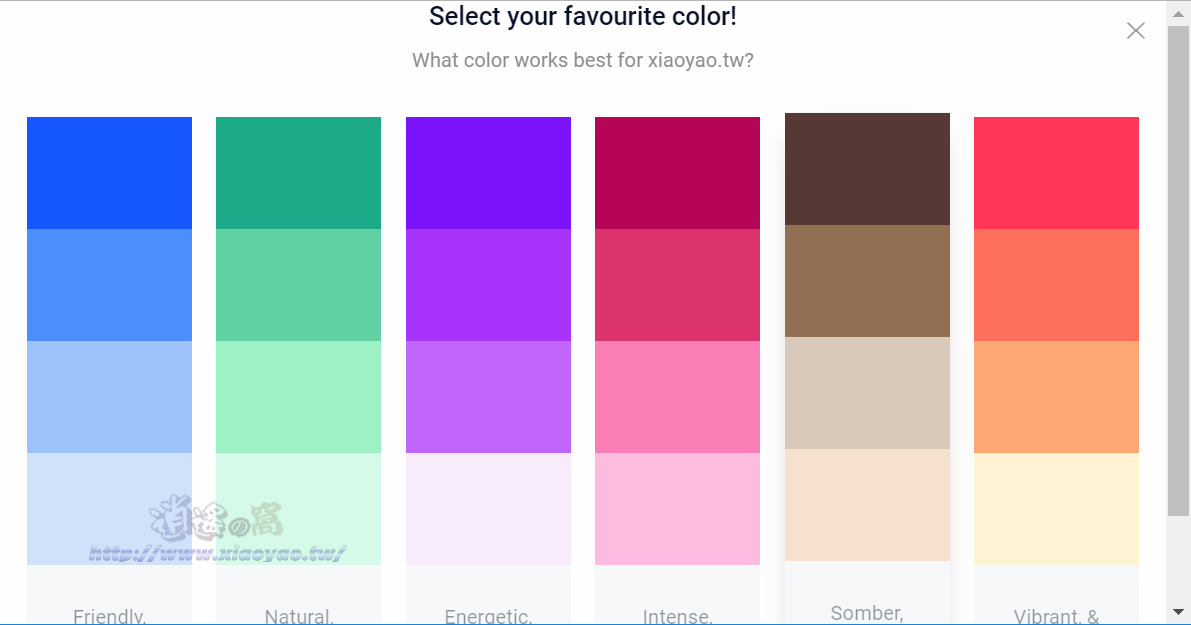This screenshot has width=1191, height=625.
Task: Open the Friendly palette label
Action: [x=109, y=616]
